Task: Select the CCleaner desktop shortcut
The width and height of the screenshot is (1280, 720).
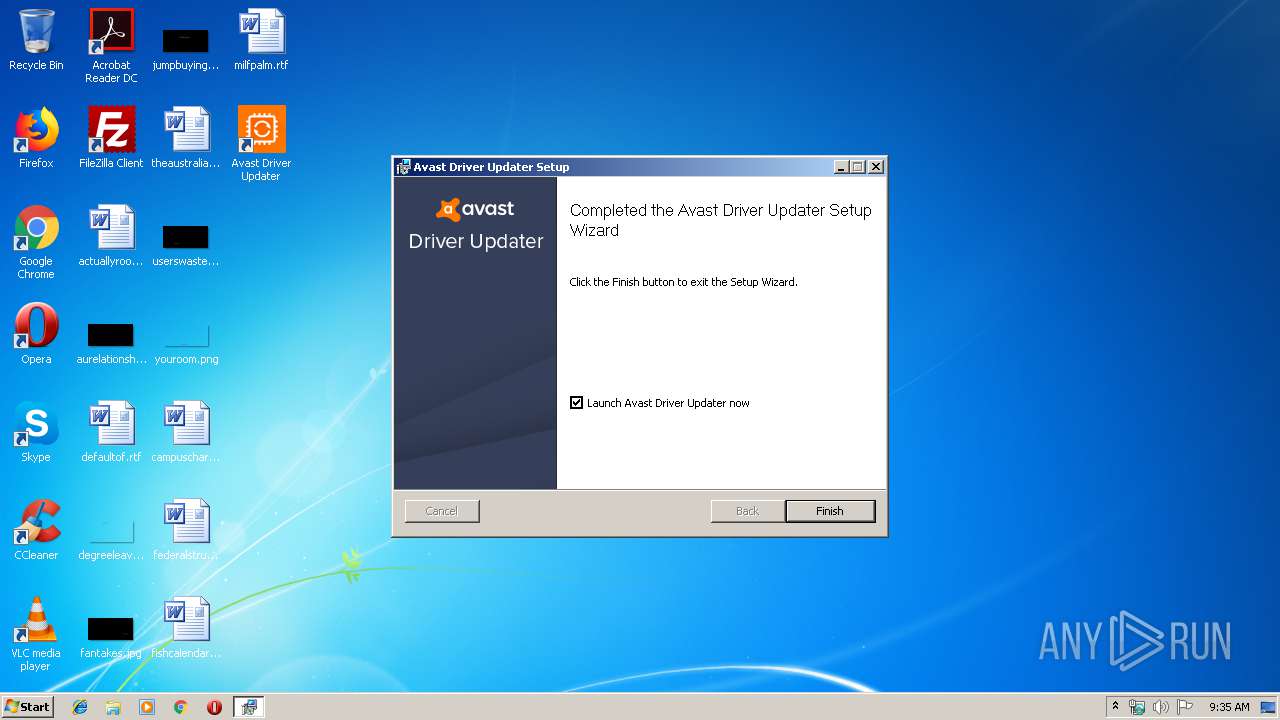Action: point(36,531)
